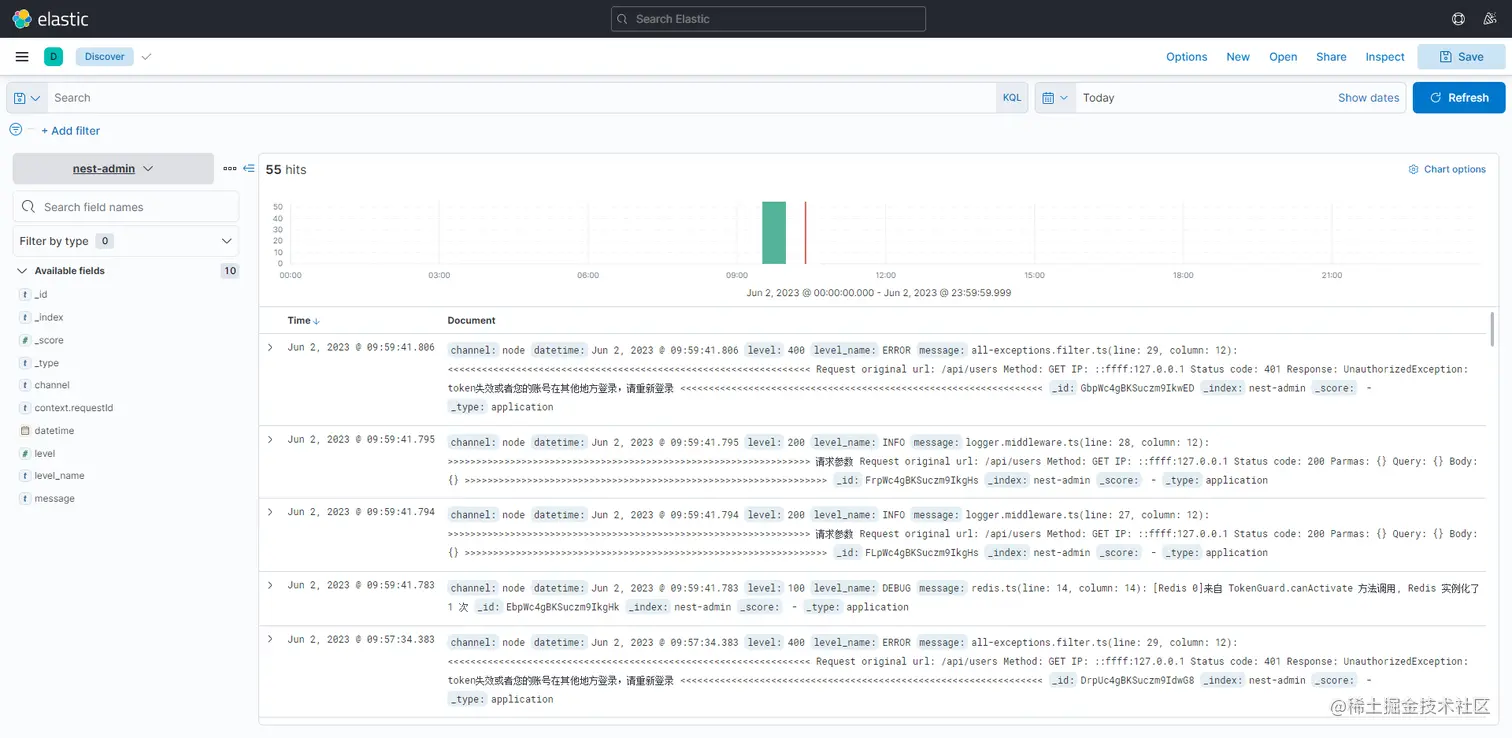
Task: Click New in the top menu
Action: (x=1238, y=57)
